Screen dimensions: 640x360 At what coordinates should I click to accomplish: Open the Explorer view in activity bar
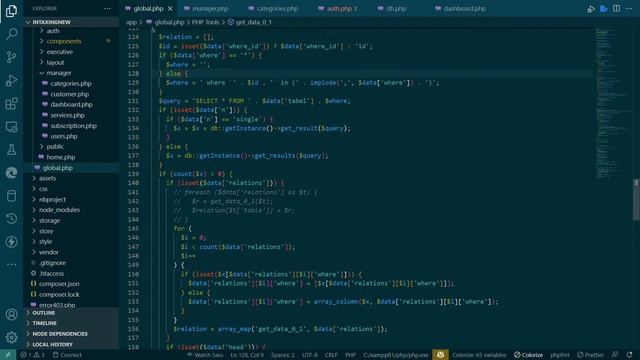[11, 11]
